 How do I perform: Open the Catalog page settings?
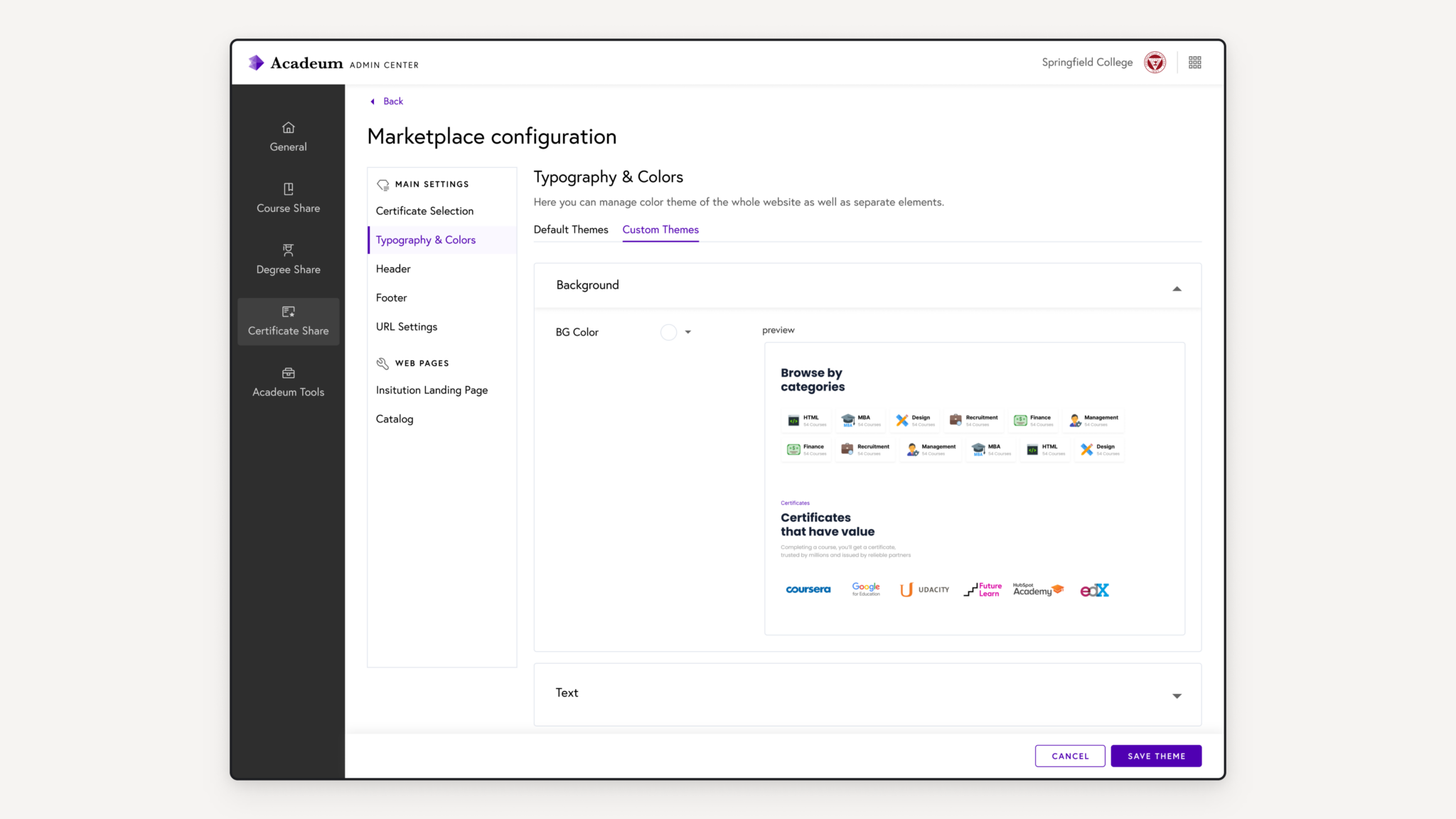pos(395,419)
